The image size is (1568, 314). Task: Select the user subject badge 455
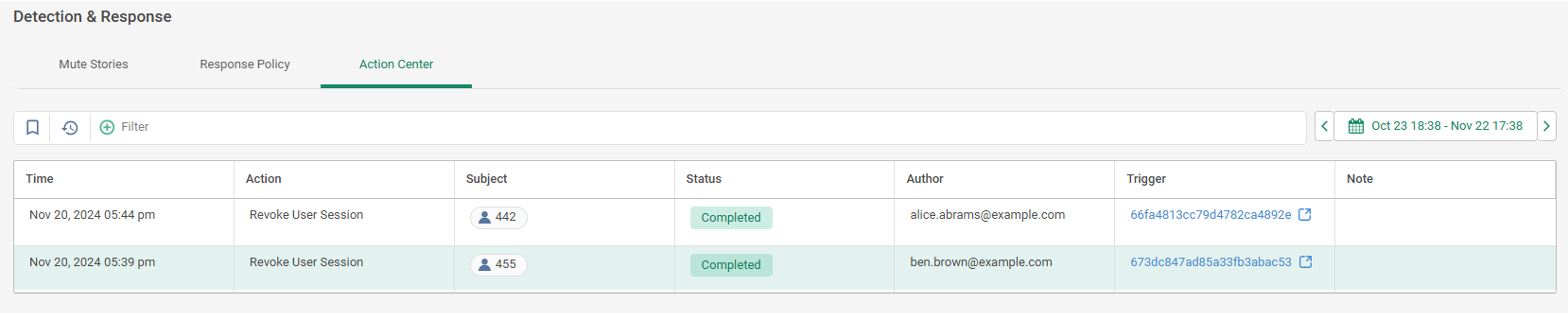(x=499, y=265)
